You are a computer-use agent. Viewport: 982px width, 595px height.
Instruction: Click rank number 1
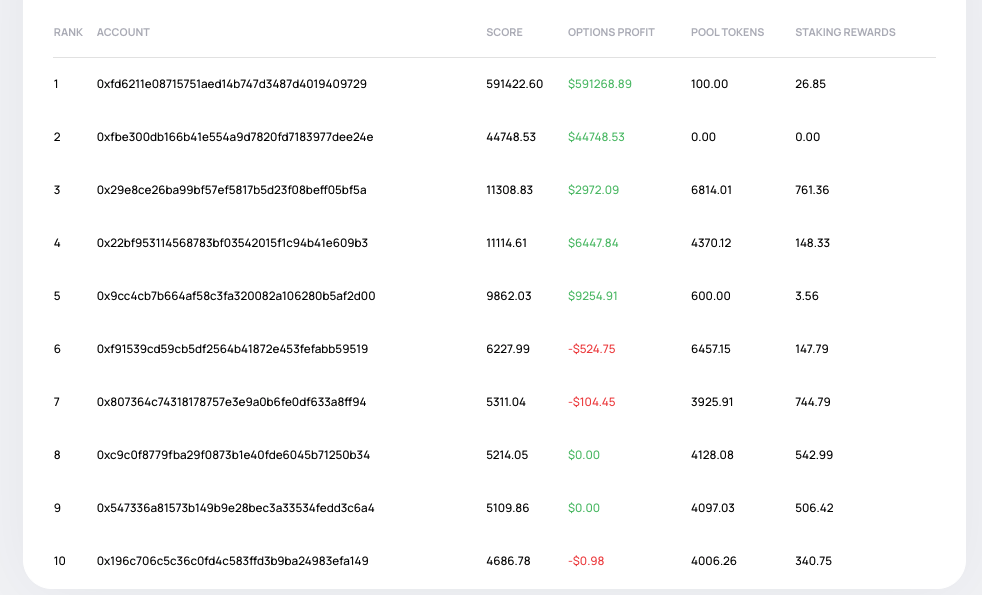(x=56, y=84)
